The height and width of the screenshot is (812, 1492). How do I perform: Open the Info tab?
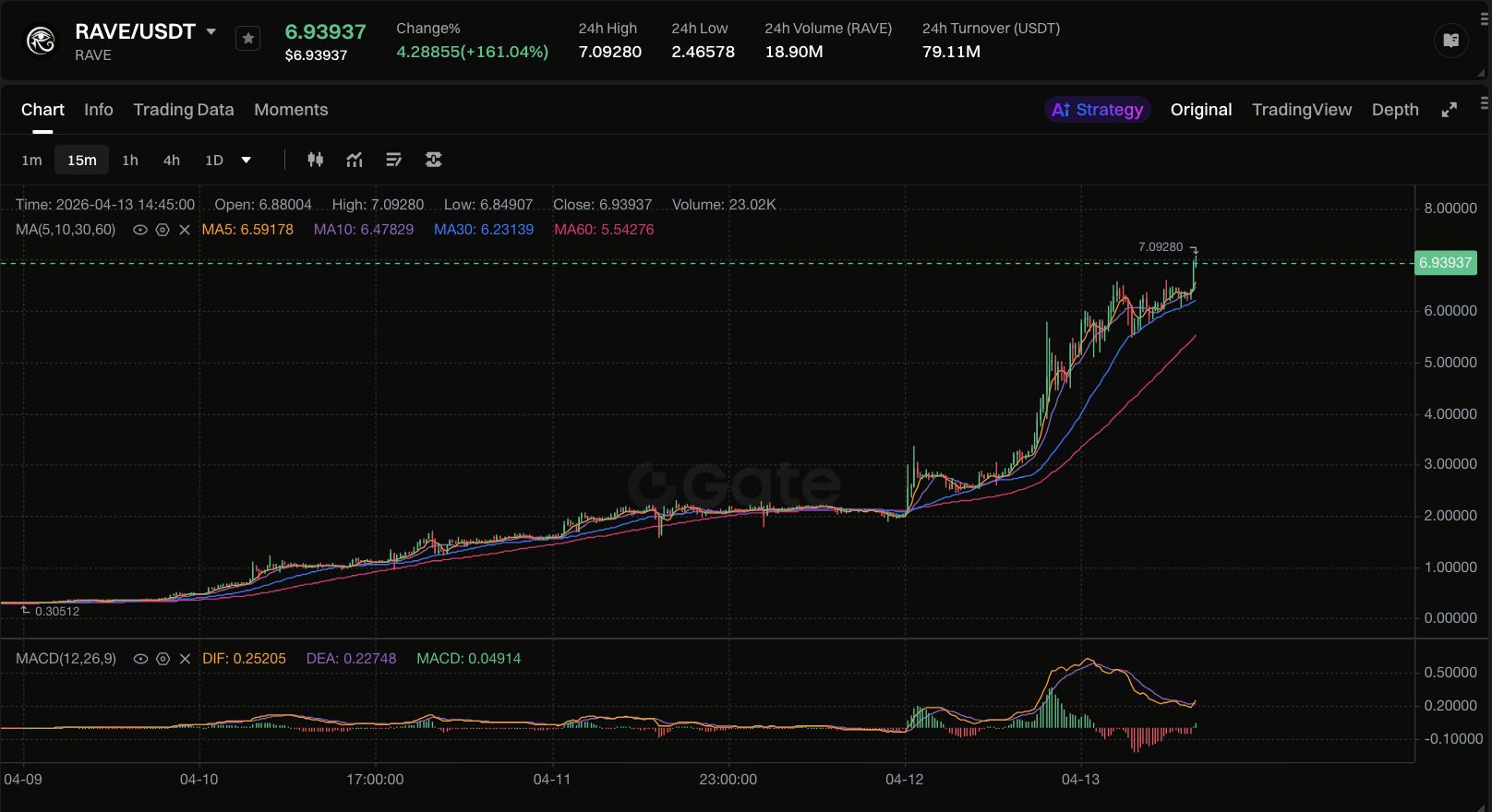coord(99,110)
